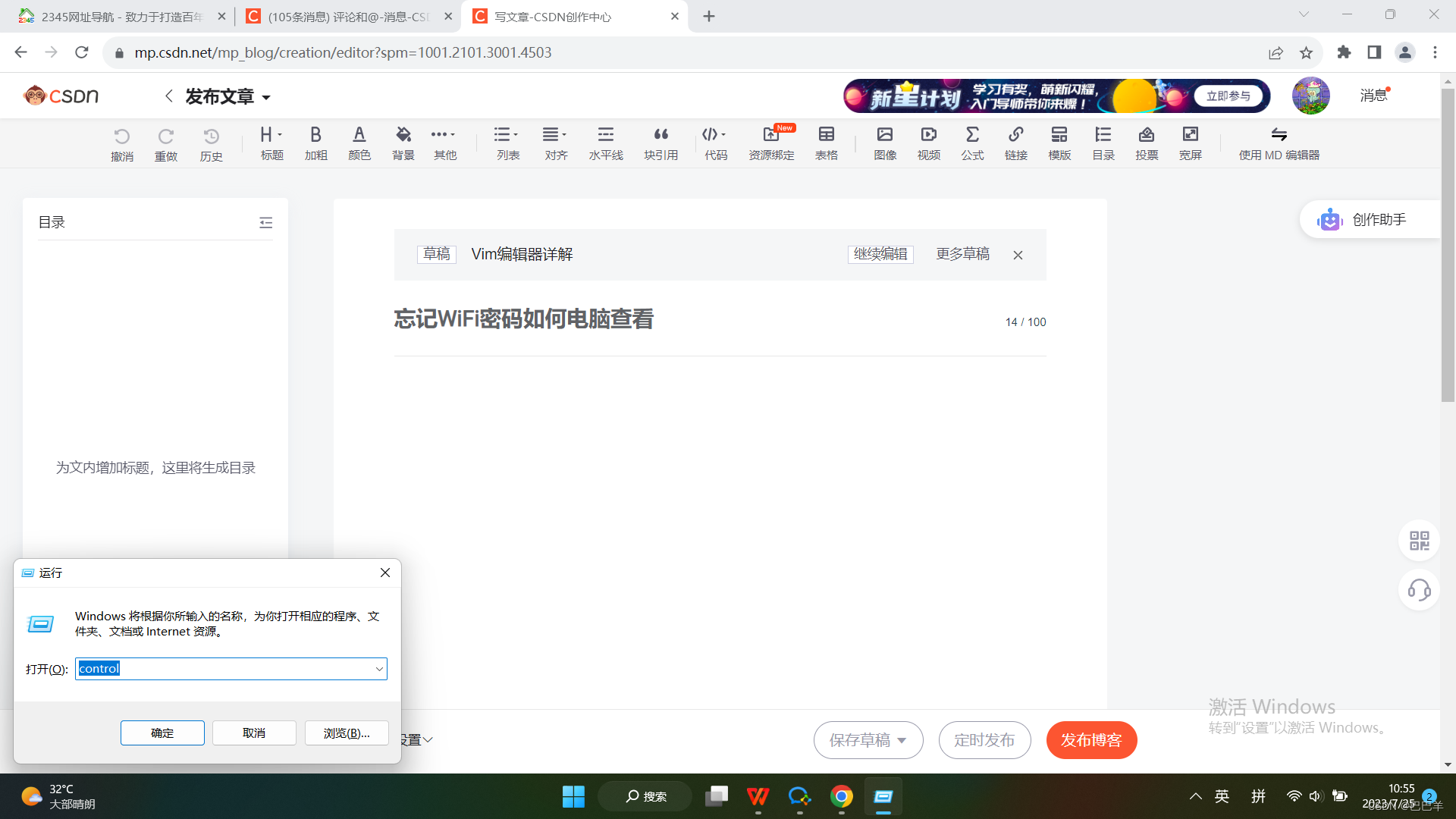Click the 发布博客 publish button

(x=1090, y=740)
